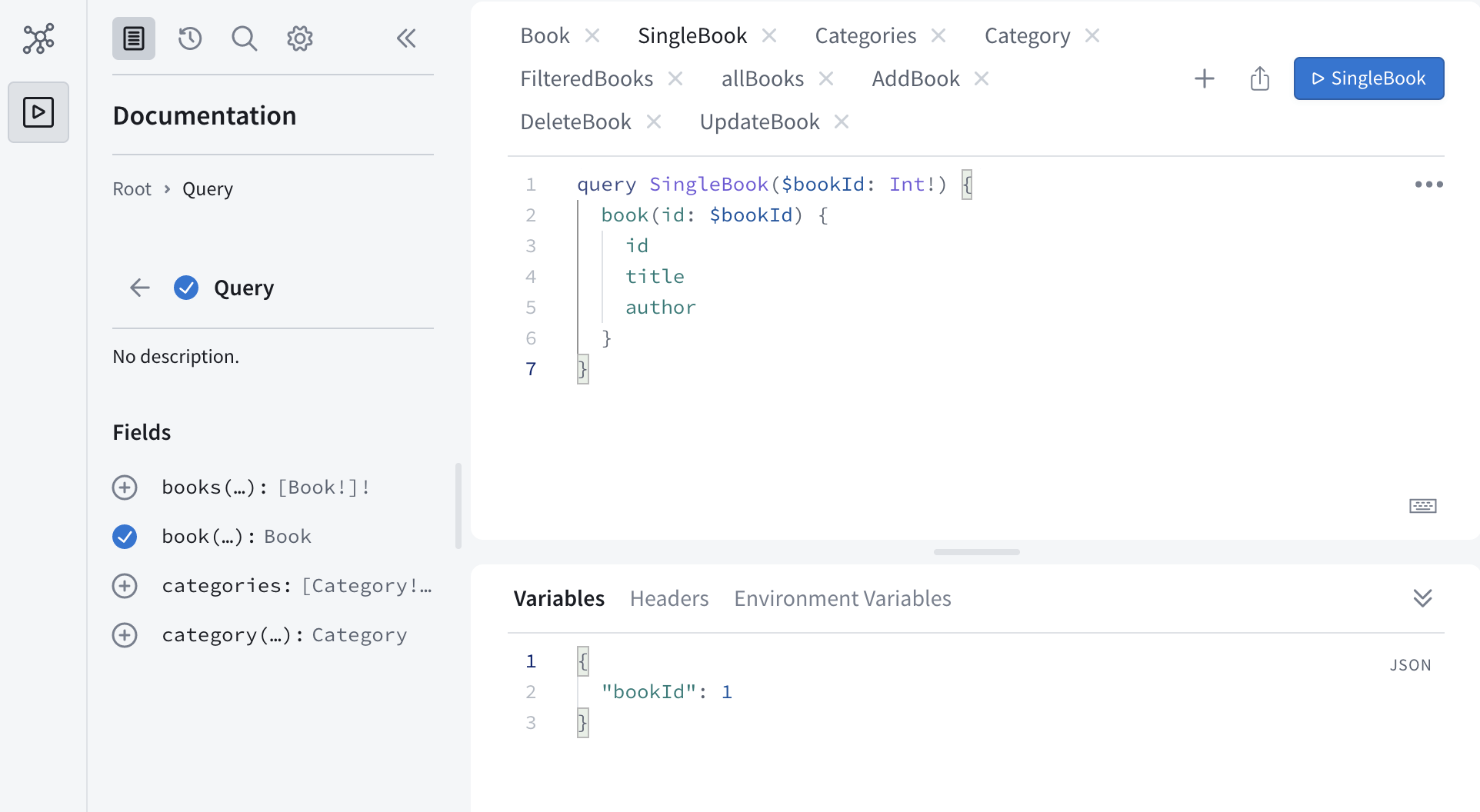Switch to the FilteredBooks tab
1480x812 pixels.
pos(586,78)
